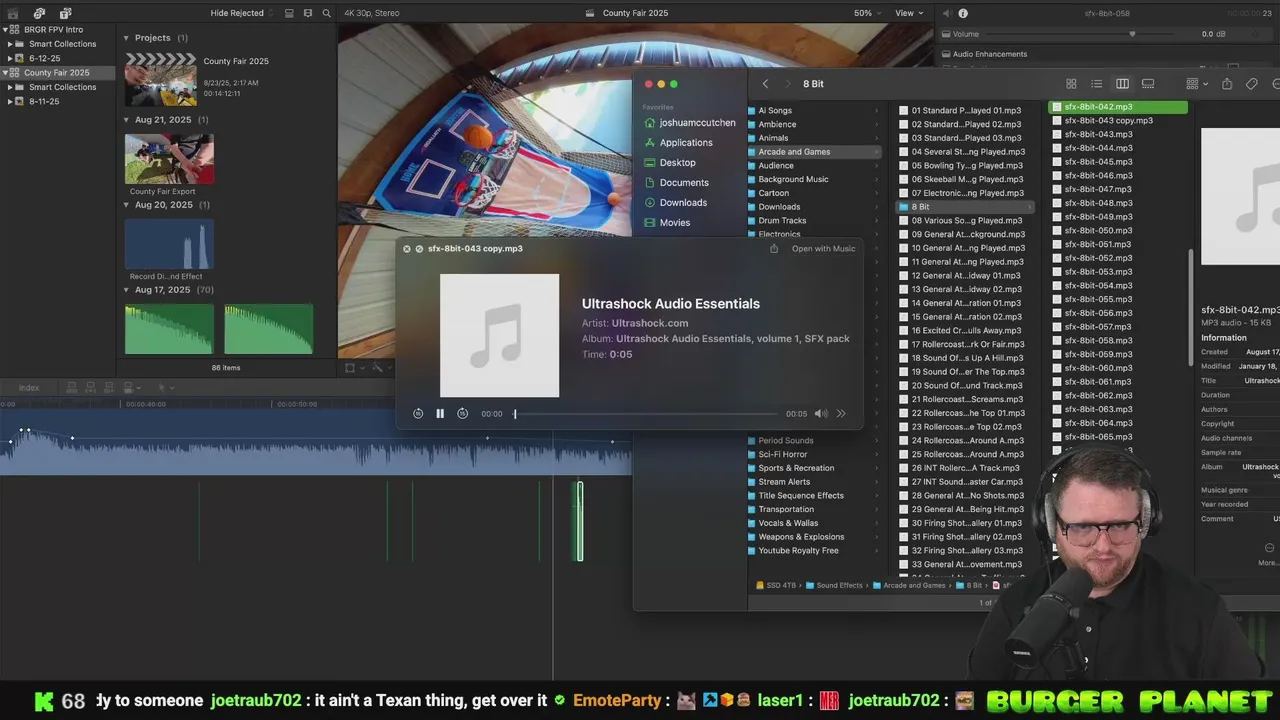The image size is (1280, 720).
Task: Collapse the Aug 17, 2025 section
Action: [x=127, y=290]
